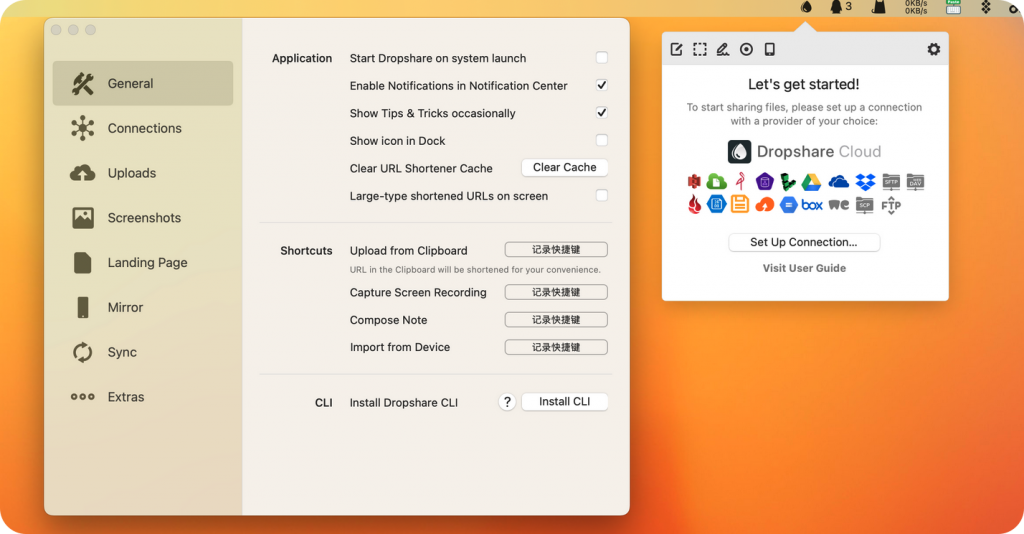1024x534 pixels.
Task: Select the OneDrive provider icon
Action: 839,181
